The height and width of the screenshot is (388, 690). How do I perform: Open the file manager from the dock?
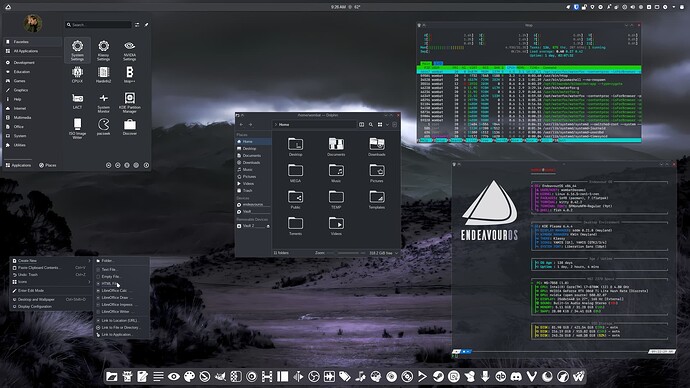pos(112,376)
